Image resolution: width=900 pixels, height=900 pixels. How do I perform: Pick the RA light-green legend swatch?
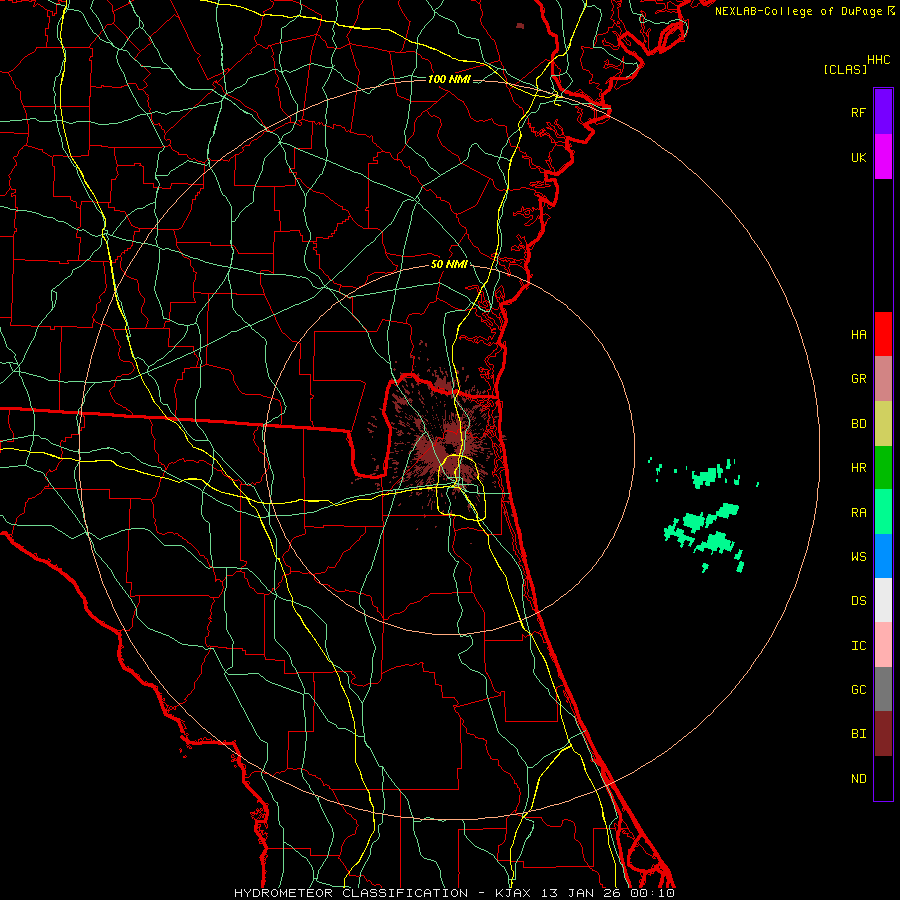pos(883,512)
